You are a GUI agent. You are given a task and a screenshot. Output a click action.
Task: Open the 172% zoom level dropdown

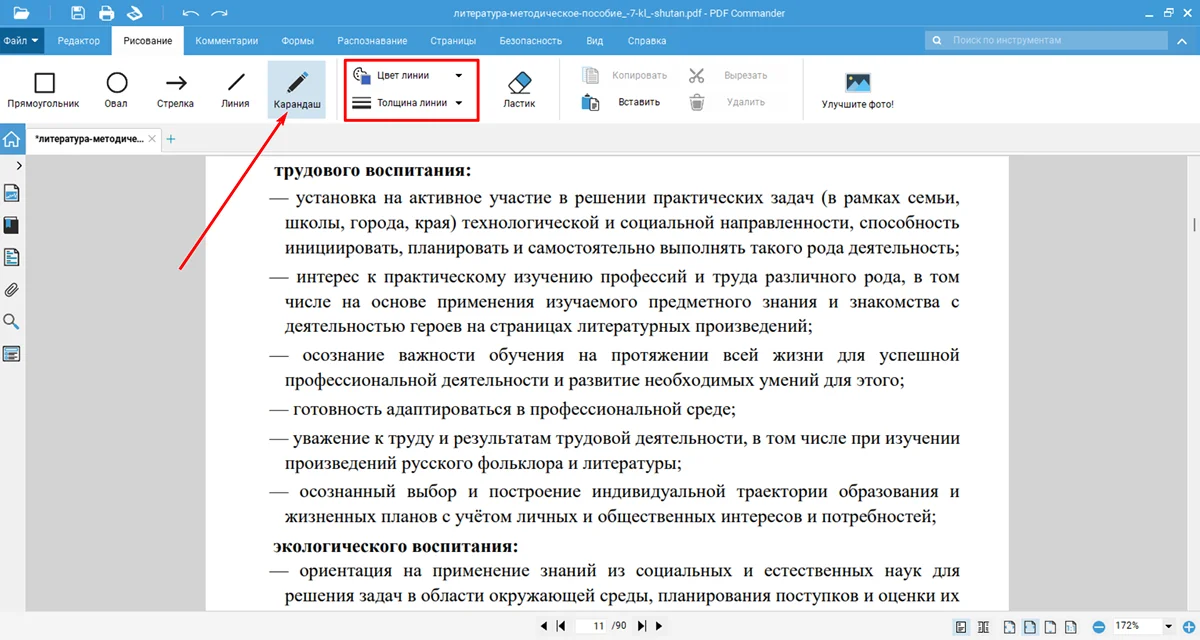click(x=1168, y=626)
